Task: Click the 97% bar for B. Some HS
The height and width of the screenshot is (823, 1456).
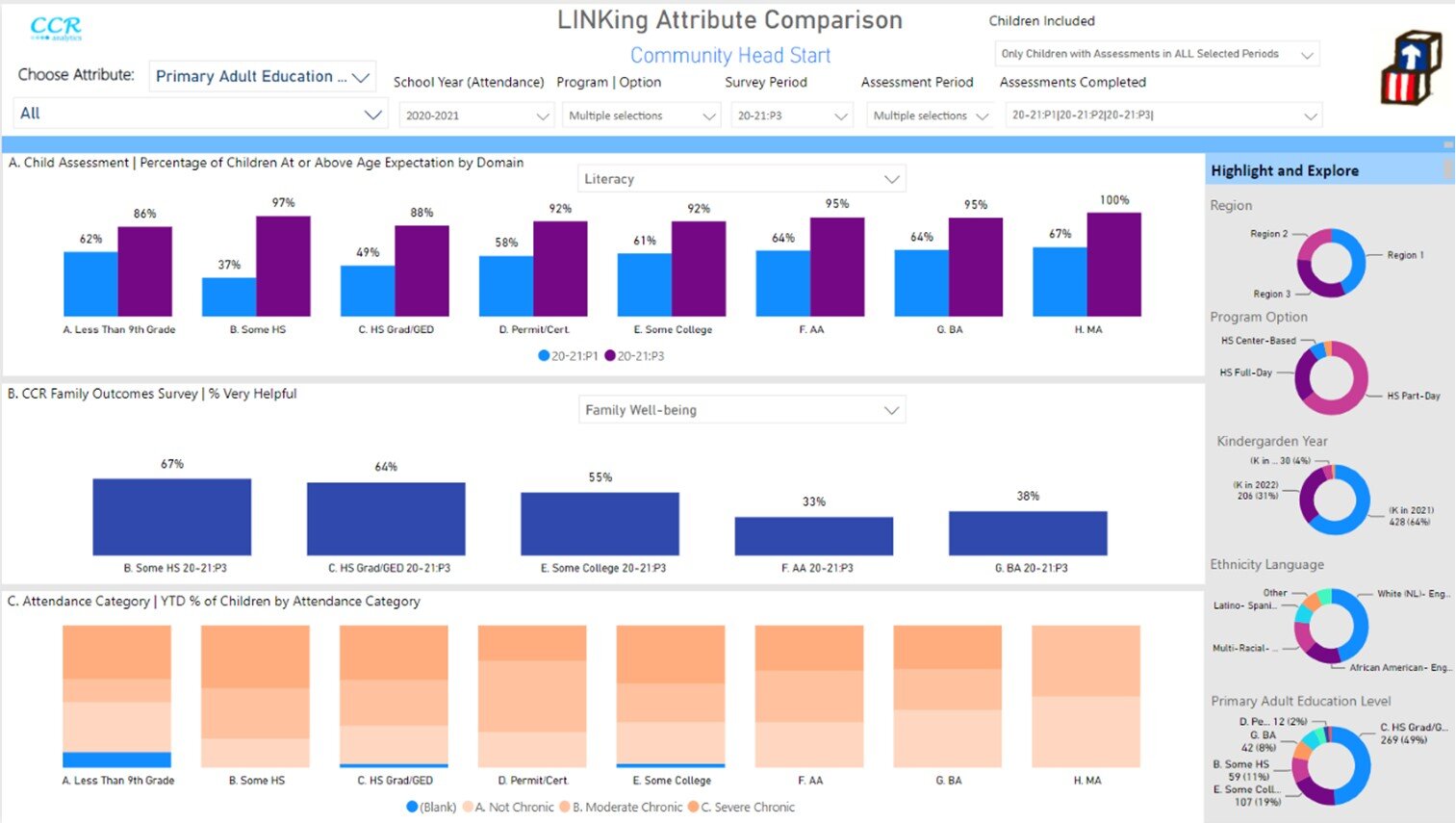Action: click(x=283, y=265)
